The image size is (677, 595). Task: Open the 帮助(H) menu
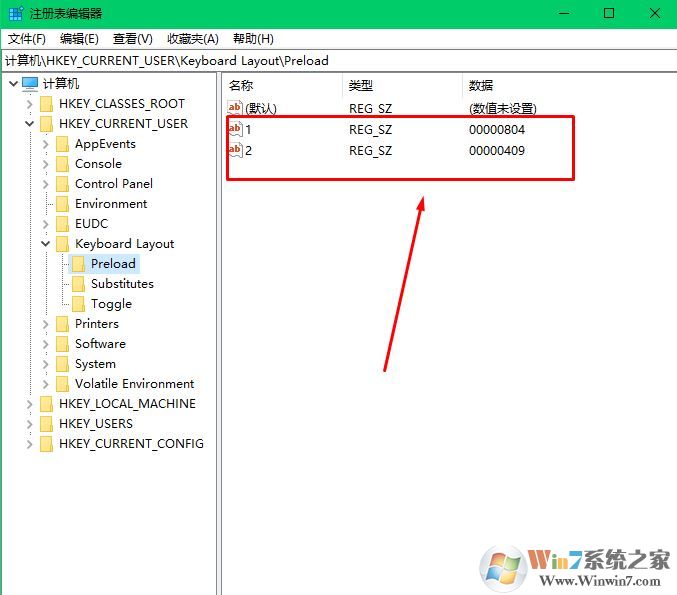click(x=253, y=39)
